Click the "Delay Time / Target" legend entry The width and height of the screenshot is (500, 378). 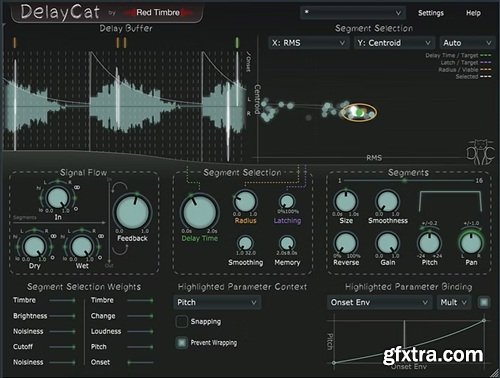[458, 55]
